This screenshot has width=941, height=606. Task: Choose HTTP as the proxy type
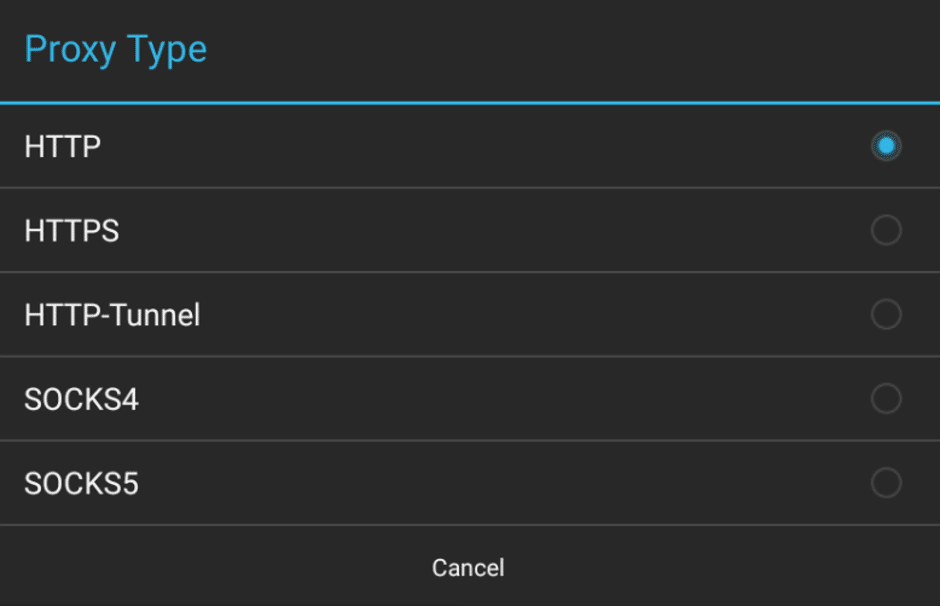[470, 146]
